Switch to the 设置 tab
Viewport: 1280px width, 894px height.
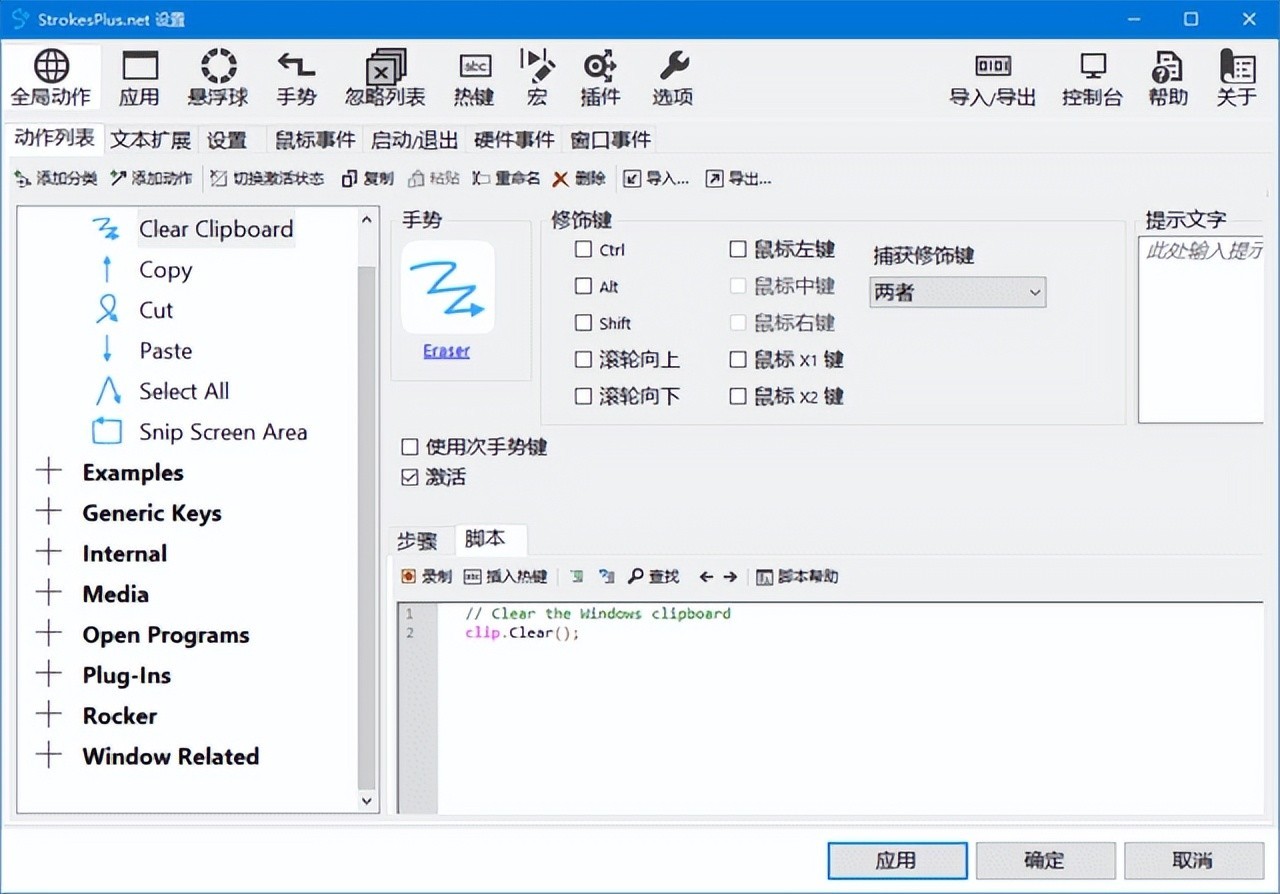click(x=227, y=139)
